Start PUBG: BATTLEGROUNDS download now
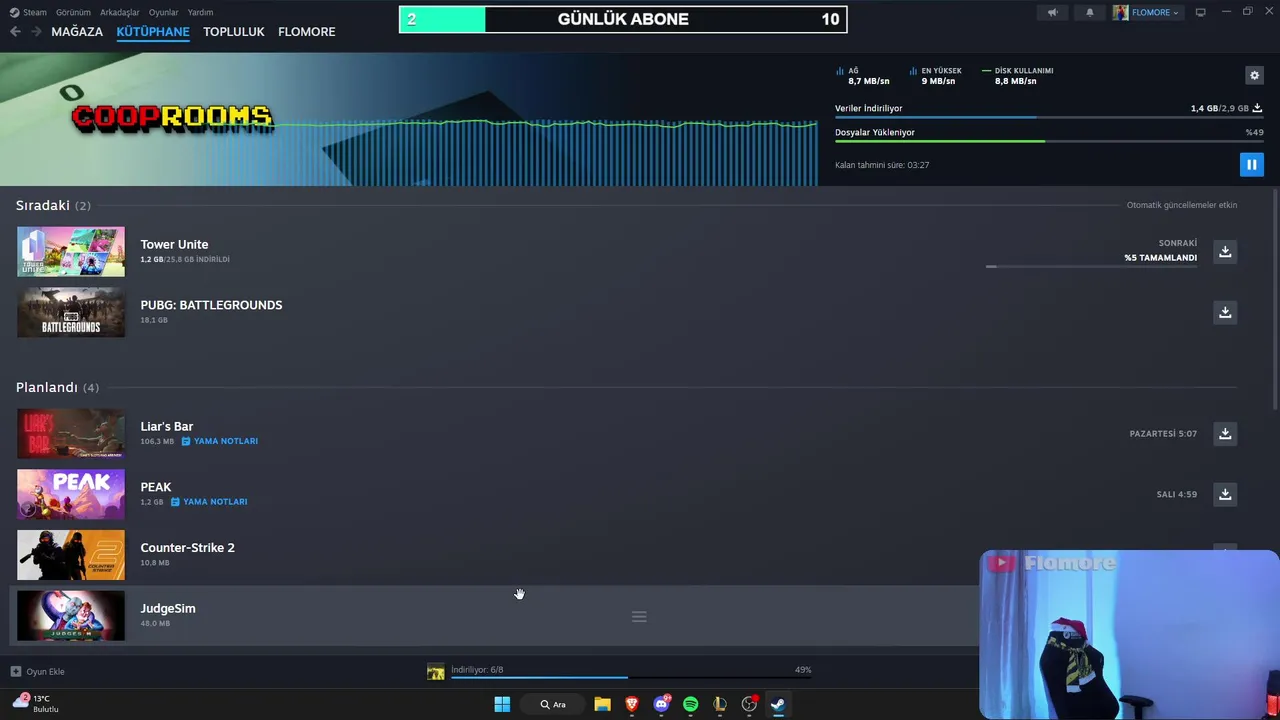The height and width of the screenshot is (720, 1280). 1225,312
